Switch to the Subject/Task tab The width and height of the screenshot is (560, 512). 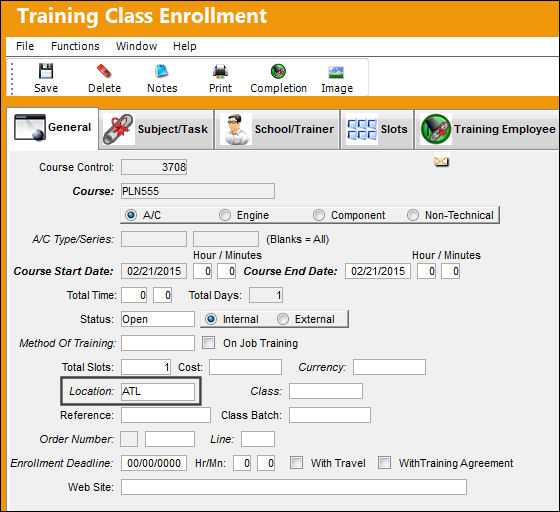pos(156,129)
